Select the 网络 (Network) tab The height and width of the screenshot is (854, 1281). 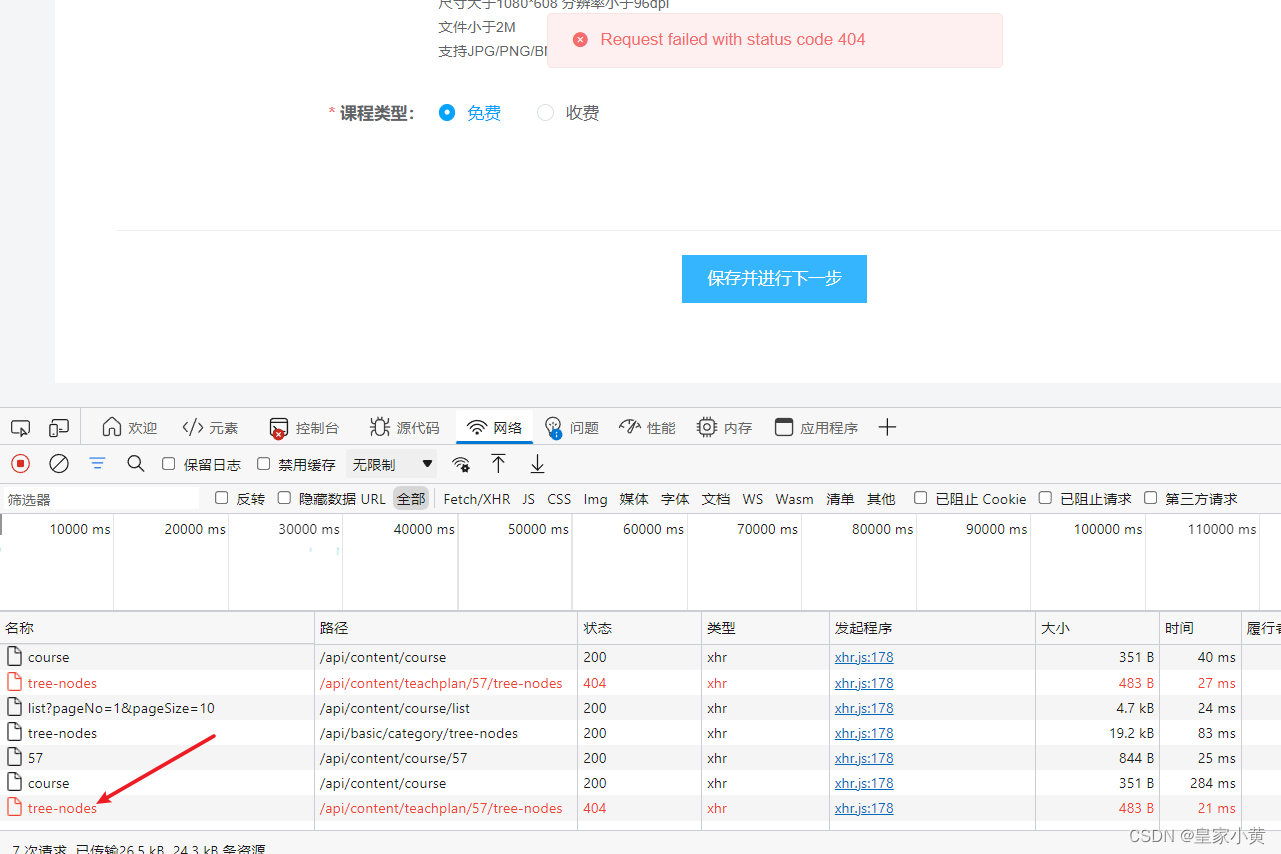tap(494, 428)
